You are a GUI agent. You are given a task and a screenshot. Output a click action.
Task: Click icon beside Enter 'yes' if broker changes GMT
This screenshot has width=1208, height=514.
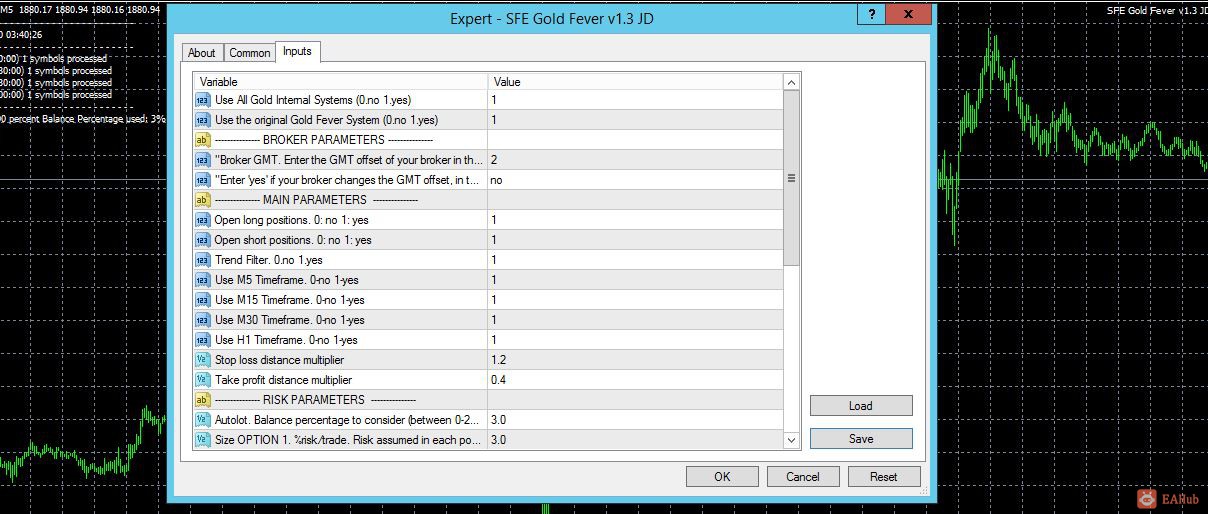tap(202, 180)
